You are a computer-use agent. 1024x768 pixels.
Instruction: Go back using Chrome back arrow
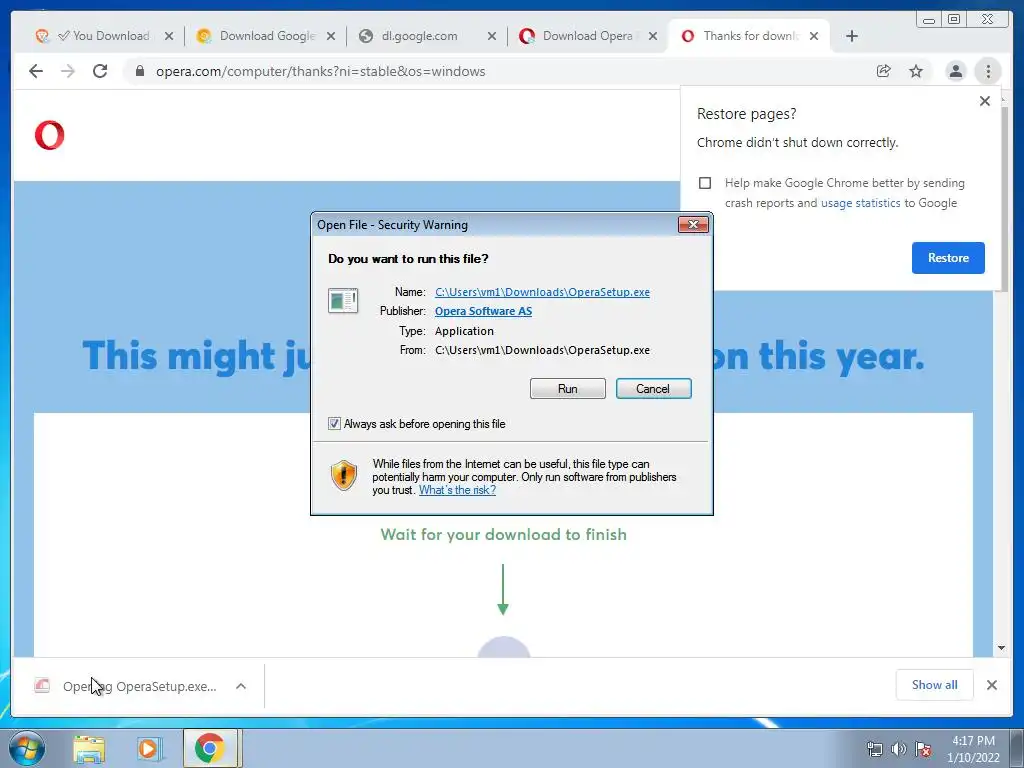[x=36, y=71]
